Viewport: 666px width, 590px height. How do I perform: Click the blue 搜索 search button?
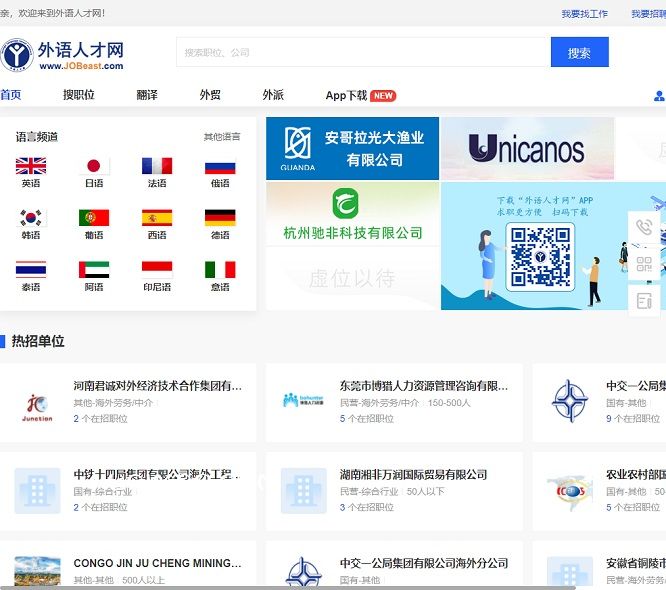coord(579,52)
